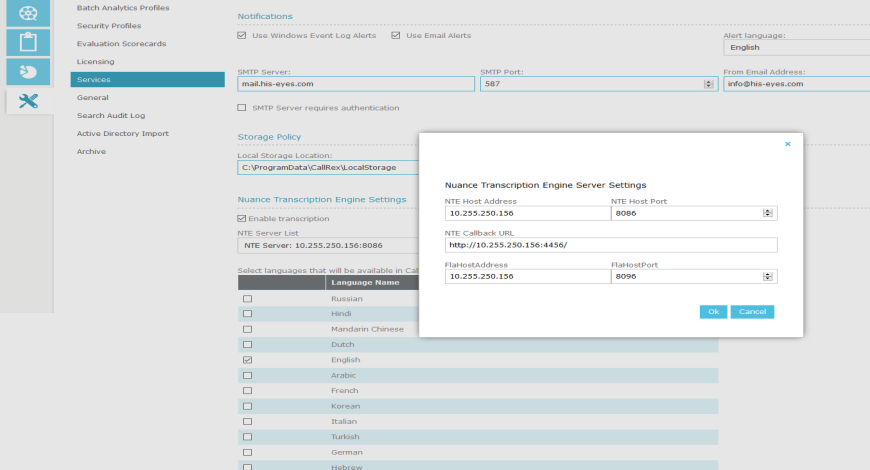The width and height of the screenshot is (870, 470).
Task: Toggle Use Windows Event Log Alerts
Action: [x=242, y=36]
